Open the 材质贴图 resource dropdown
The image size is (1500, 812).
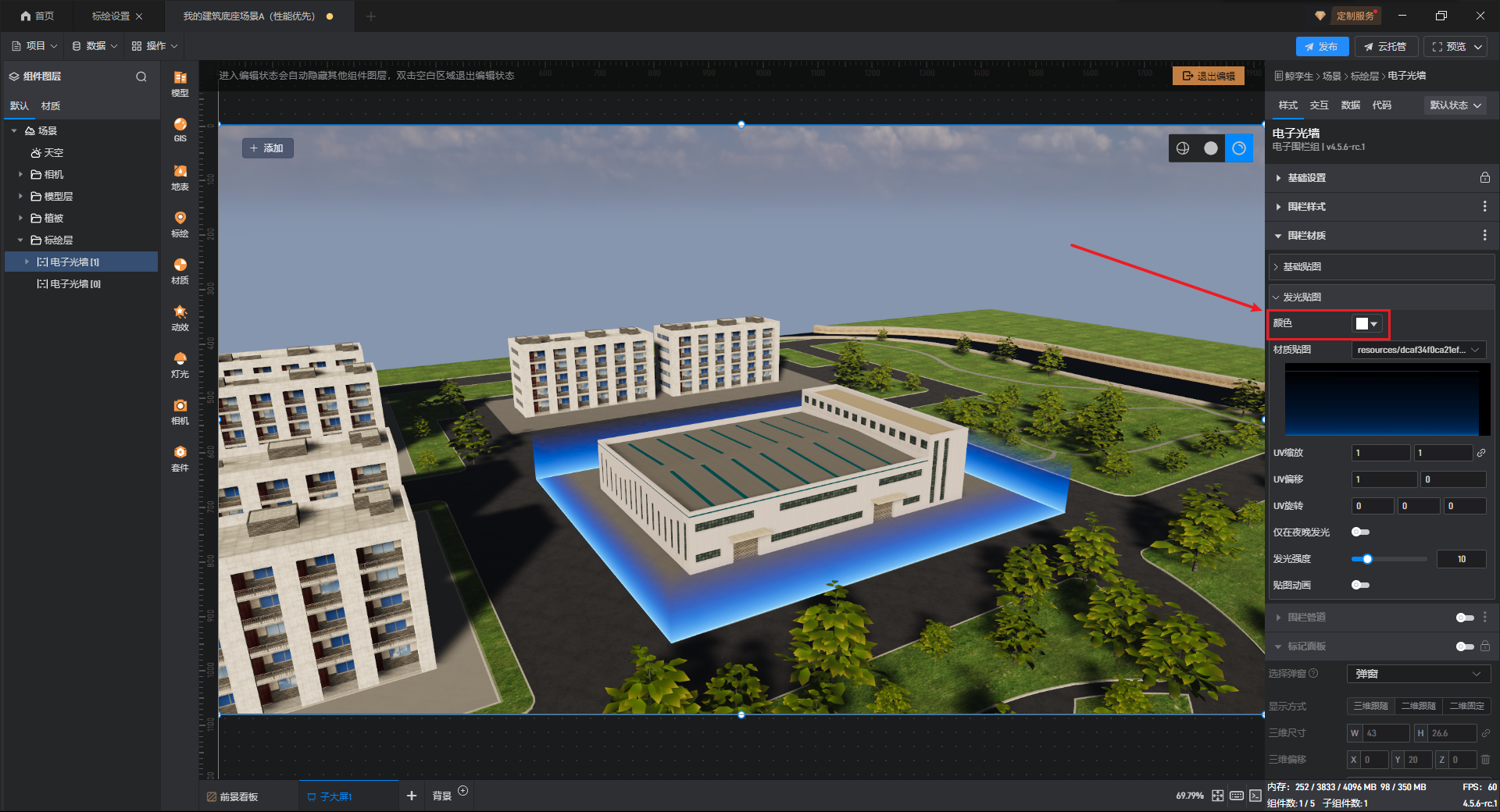[x=1417, y=350]
